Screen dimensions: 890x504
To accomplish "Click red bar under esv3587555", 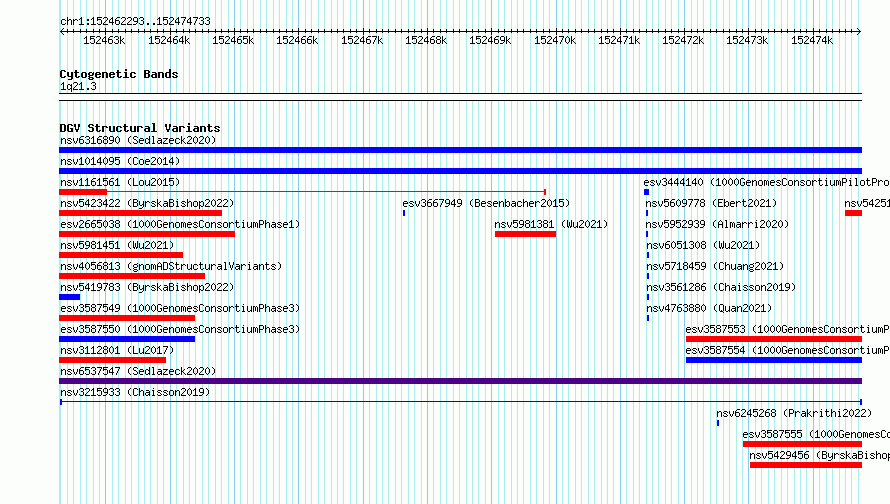I will (802, 444).
